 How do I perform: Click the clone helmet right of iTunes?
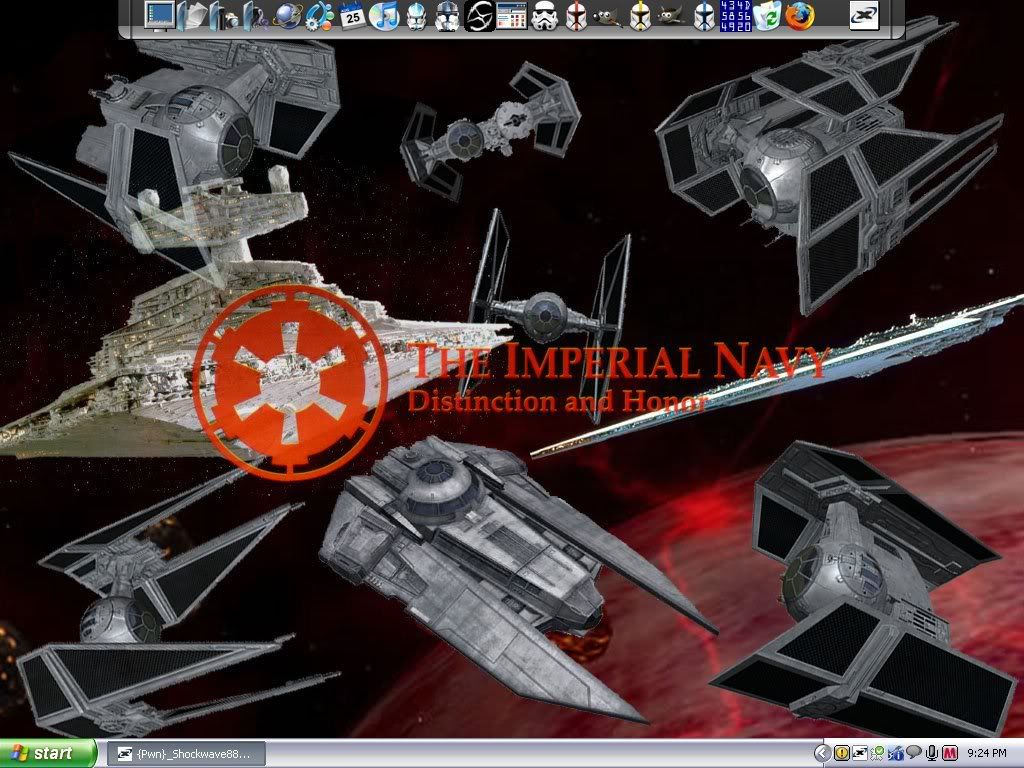pos(416,16)
